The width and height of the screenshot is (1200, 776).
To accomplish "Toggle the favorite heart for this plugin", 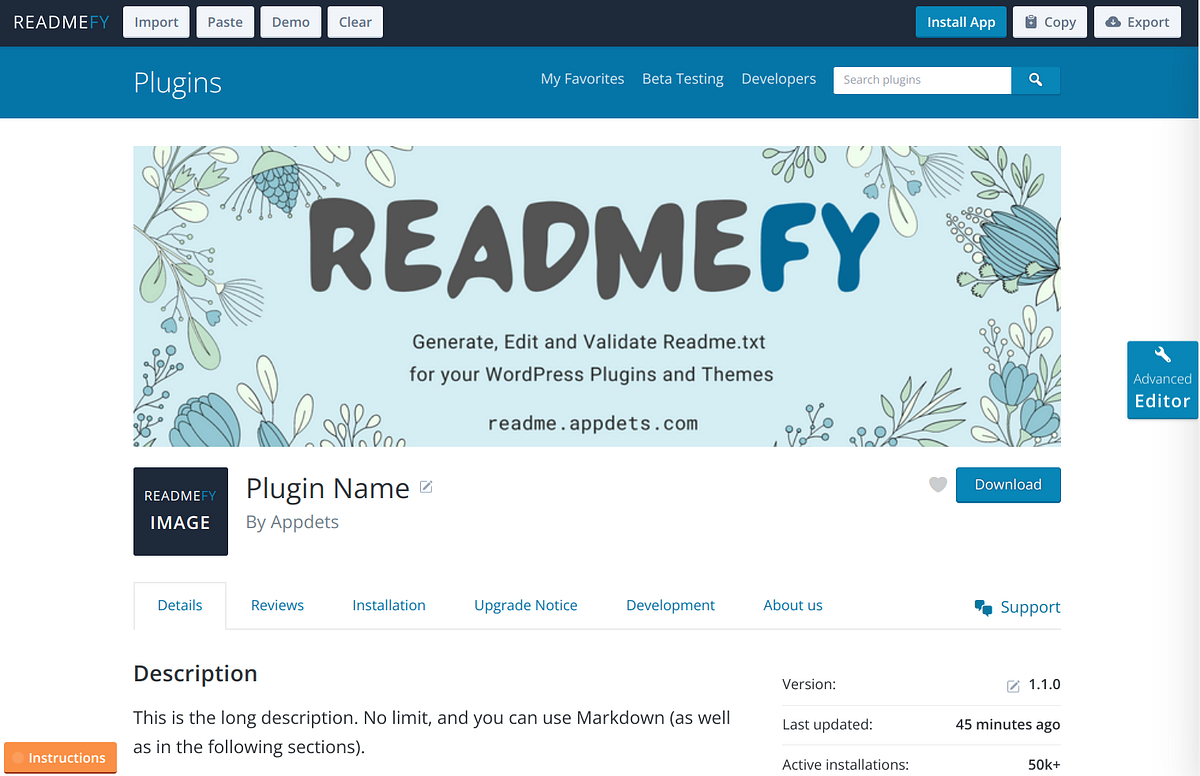I will pyautogui.click(x=937, y=484).
